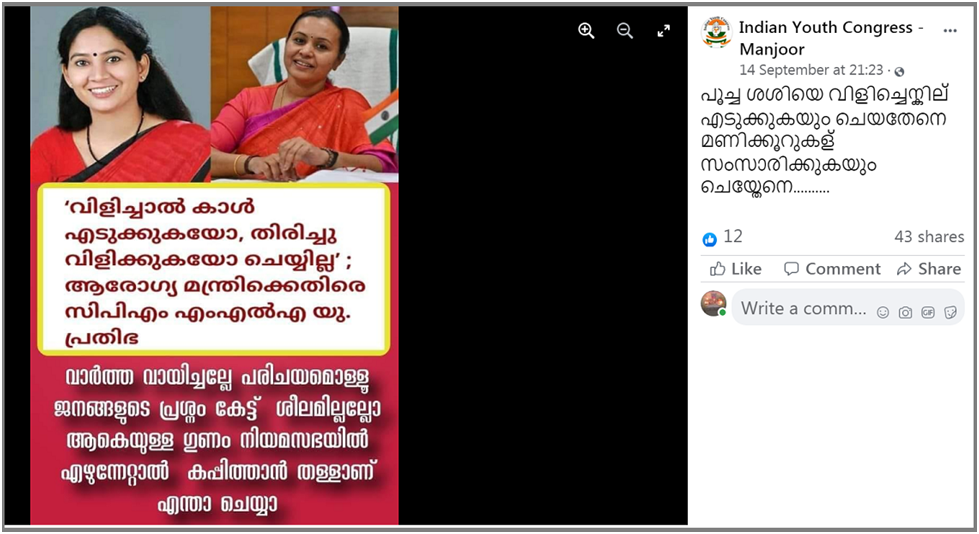Image resolution: width=979 pixels, height=534 pixels.
Task: Zoom in on the photo
Action: [586, 31]
